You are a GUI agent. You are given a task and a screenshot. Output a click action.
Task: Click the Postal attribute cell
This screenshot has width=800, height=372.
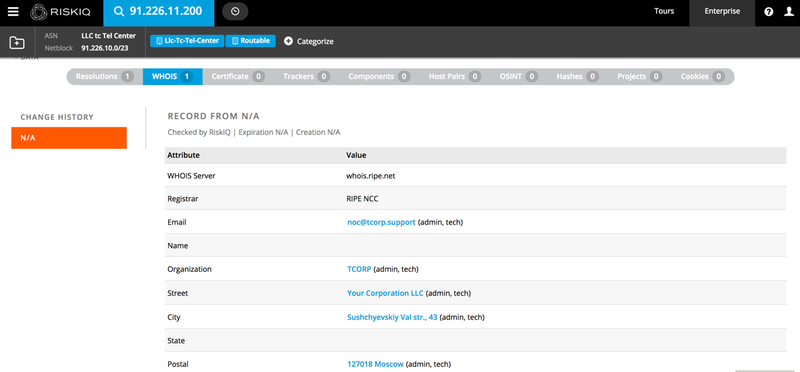pyautogui.click(x=178, y=364)
